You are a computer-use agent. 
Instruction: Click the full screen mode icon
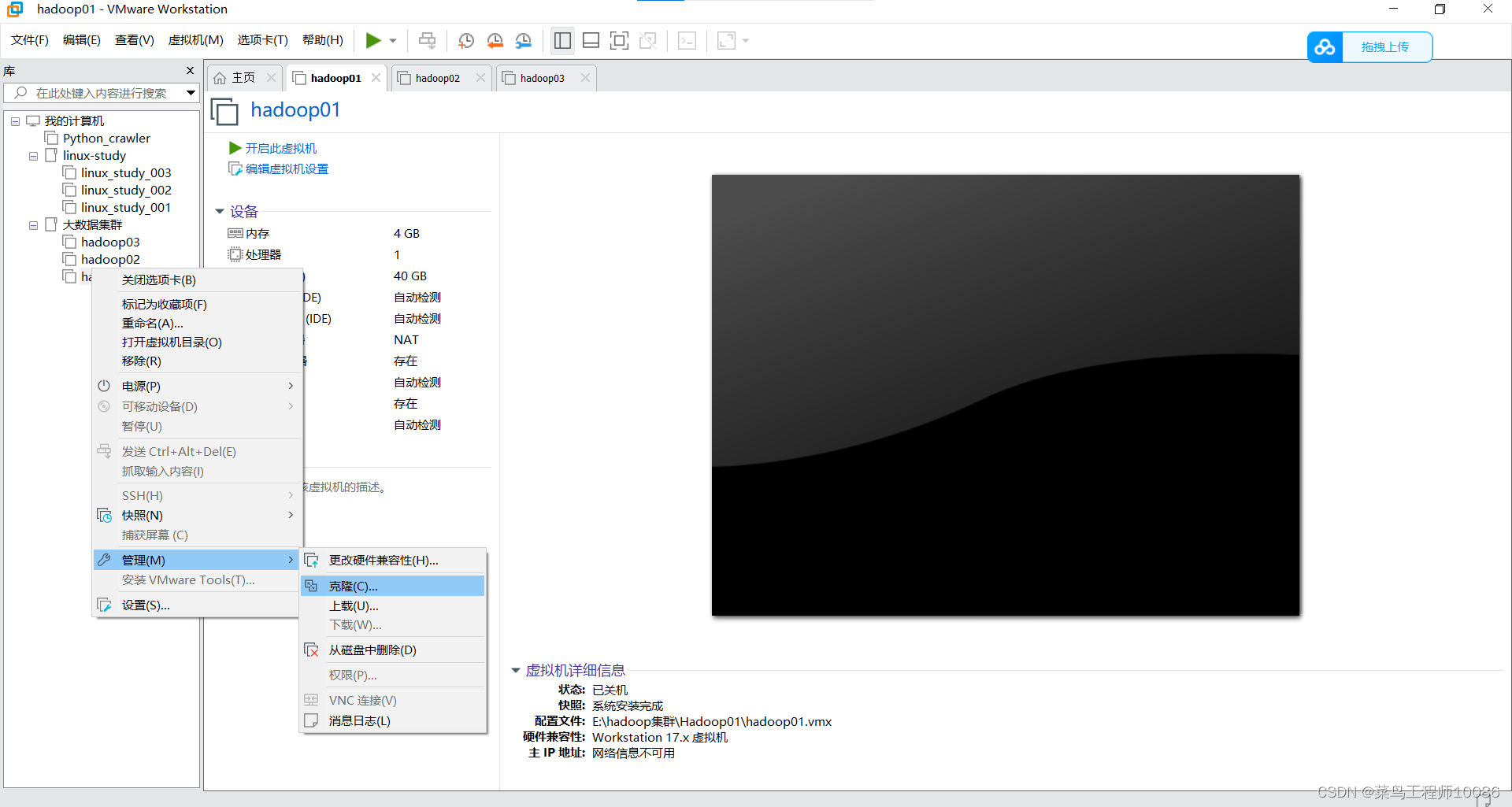pos(619,40)
